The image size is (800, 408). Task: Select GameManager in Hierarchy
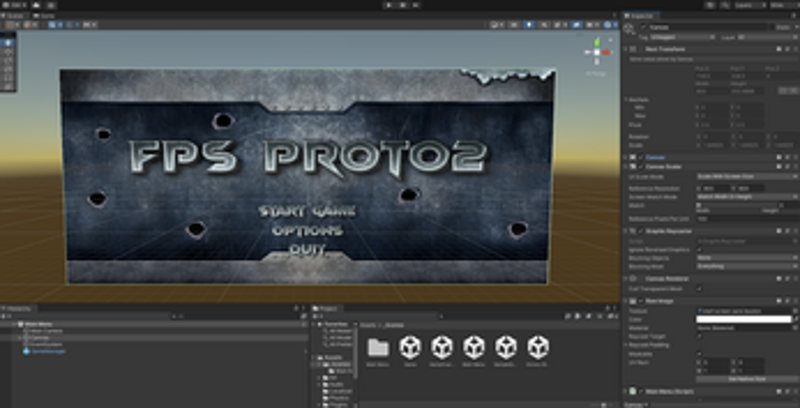[x=49, y=351]
